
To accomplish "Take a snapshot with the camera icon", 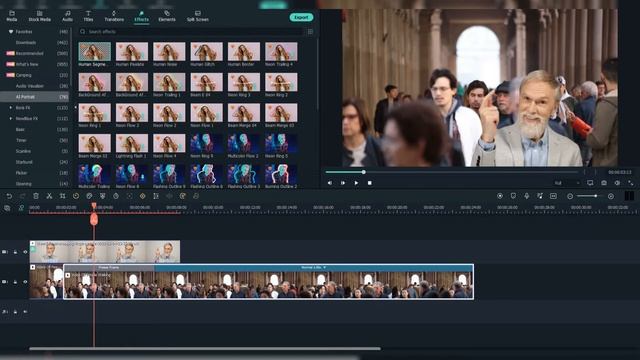I will (604, 183).
